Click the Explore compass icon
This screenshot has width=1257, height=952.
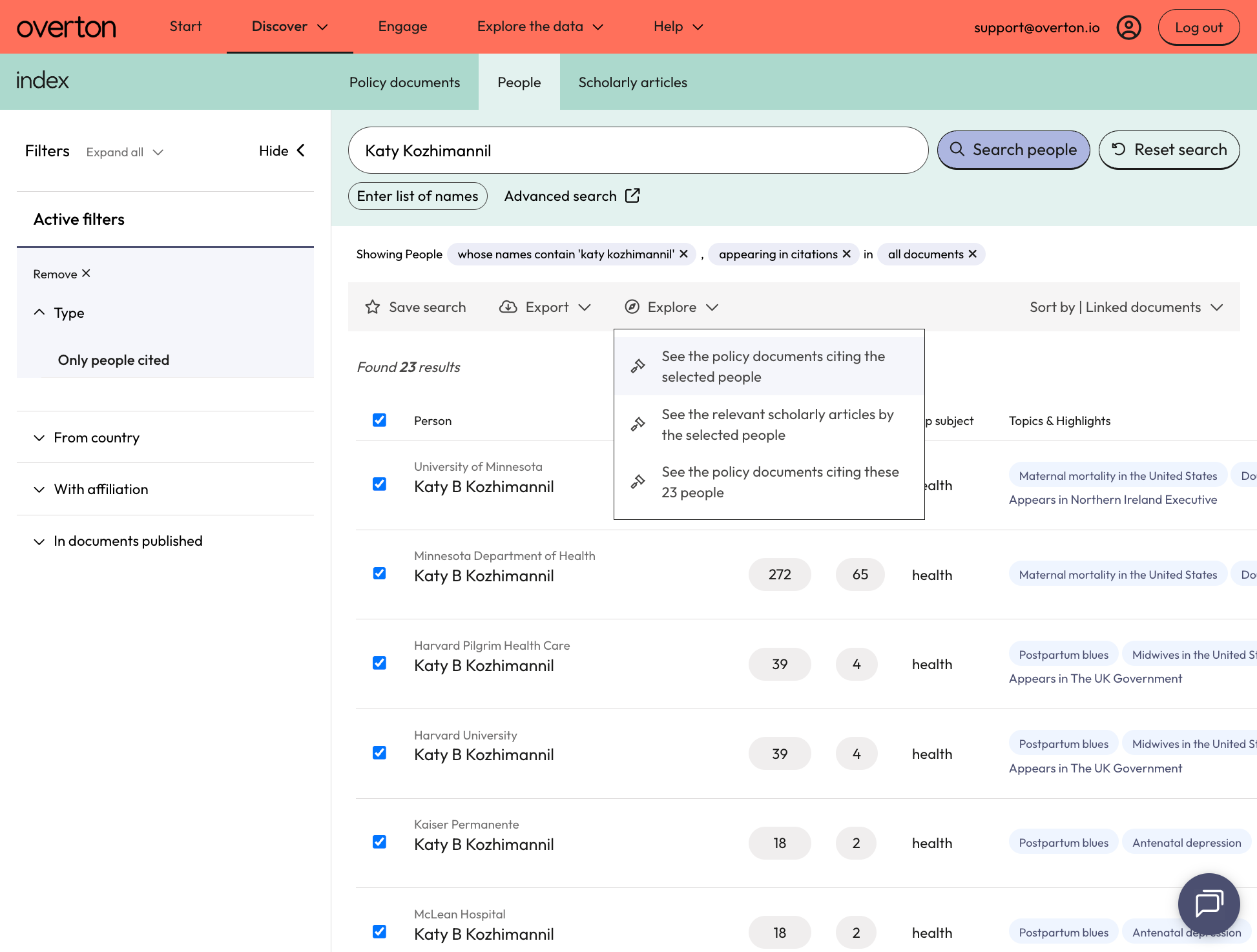[632, 307]
